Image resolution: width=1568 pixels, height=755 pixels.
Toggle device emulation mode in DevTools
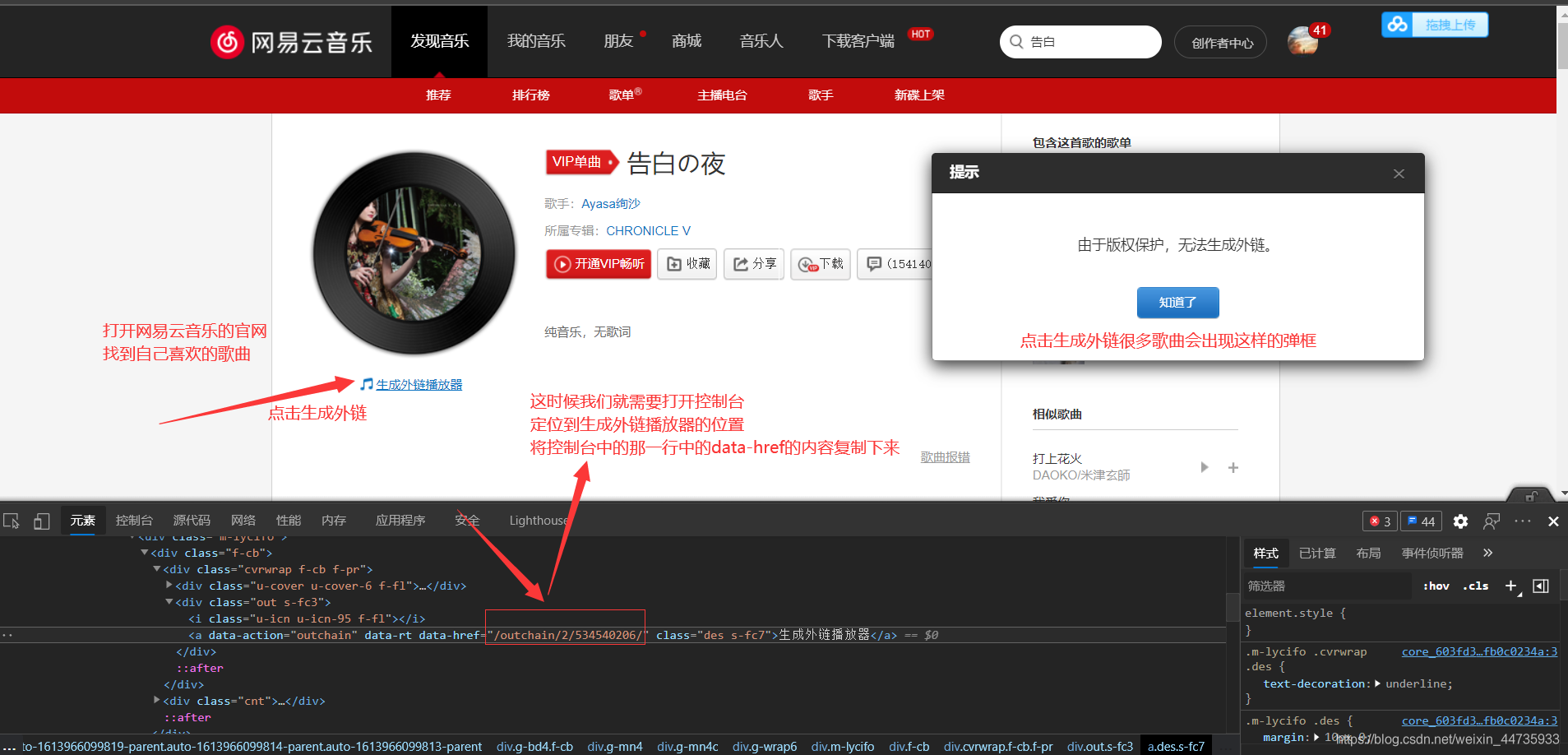[41, 520]
